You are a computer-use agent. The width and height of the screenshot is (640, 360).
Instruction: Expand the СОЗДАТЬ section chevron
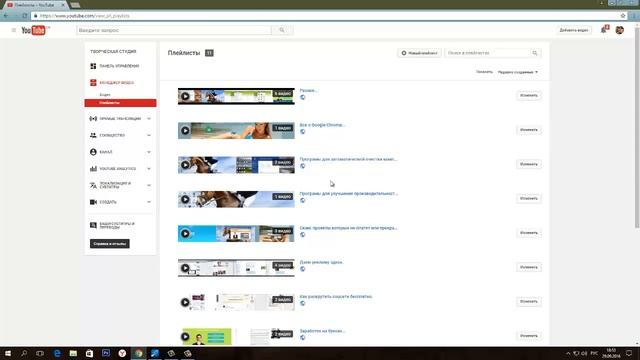click(149, 202)
